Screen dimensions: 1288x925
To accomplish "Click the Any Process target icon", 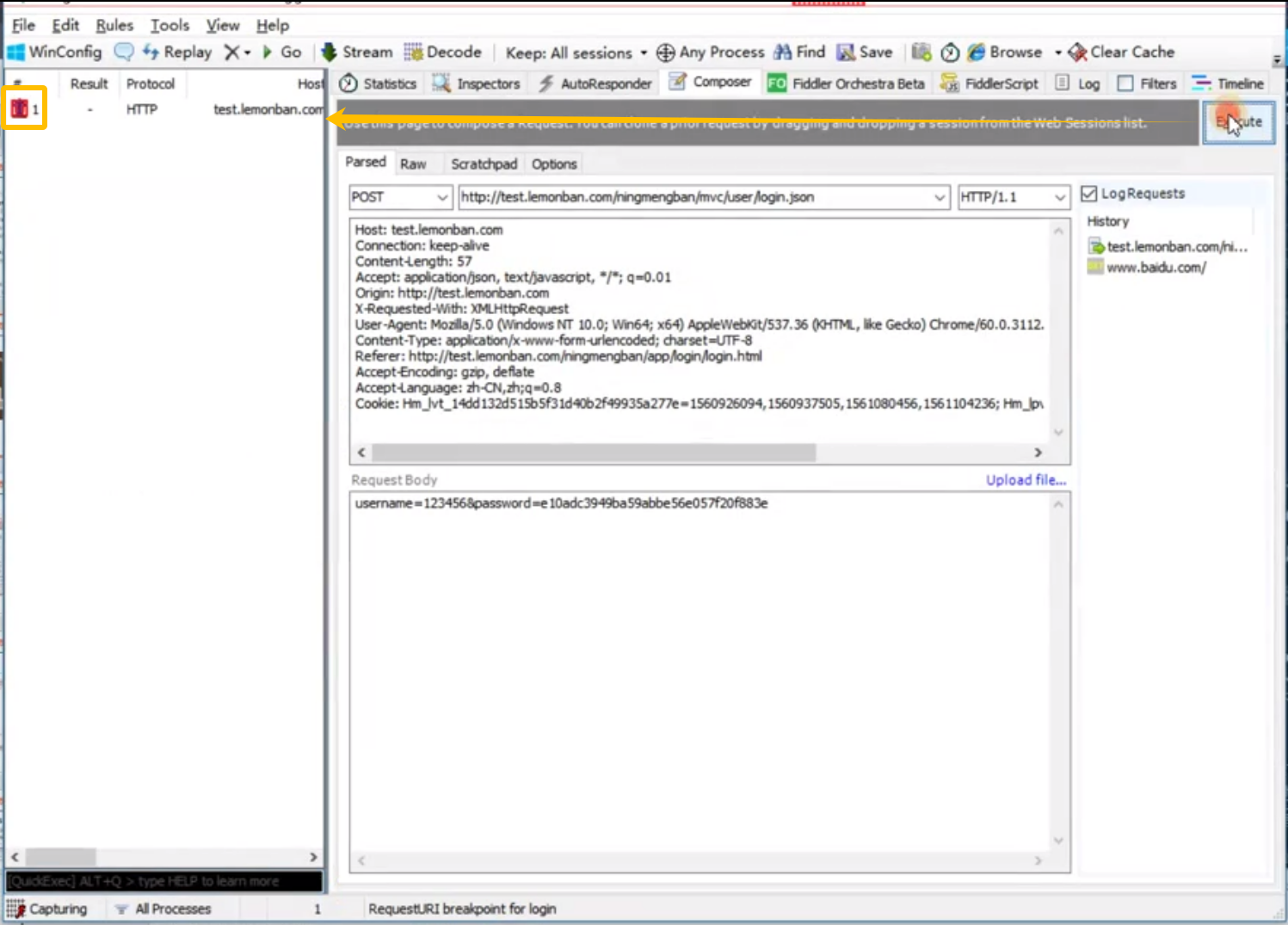I will click(x=666, y=52).
